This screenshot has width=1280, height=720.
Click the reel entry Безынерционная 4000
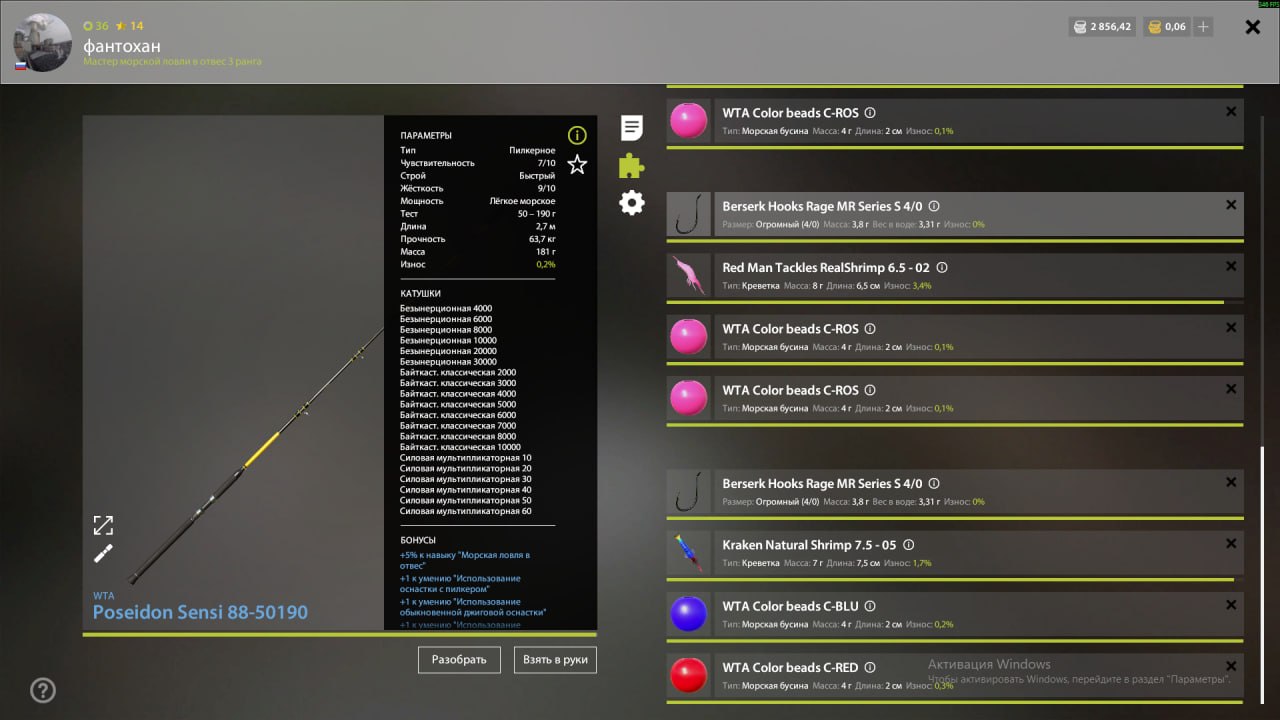pyautogui.click(x=446, y=308)
